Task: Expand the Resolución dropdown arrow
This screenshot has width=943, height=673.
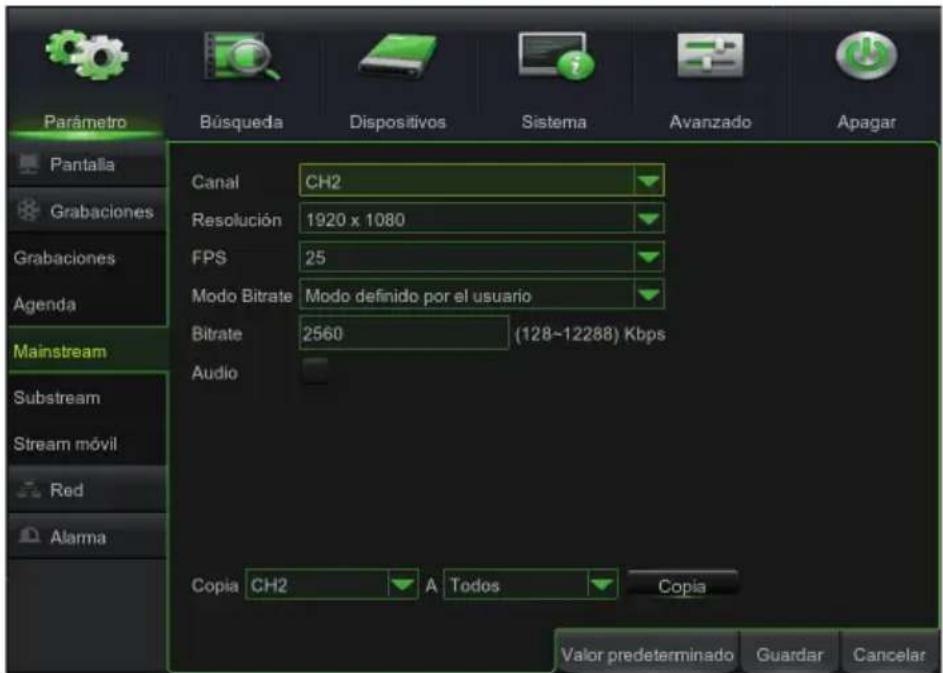Action: point(649,219)
